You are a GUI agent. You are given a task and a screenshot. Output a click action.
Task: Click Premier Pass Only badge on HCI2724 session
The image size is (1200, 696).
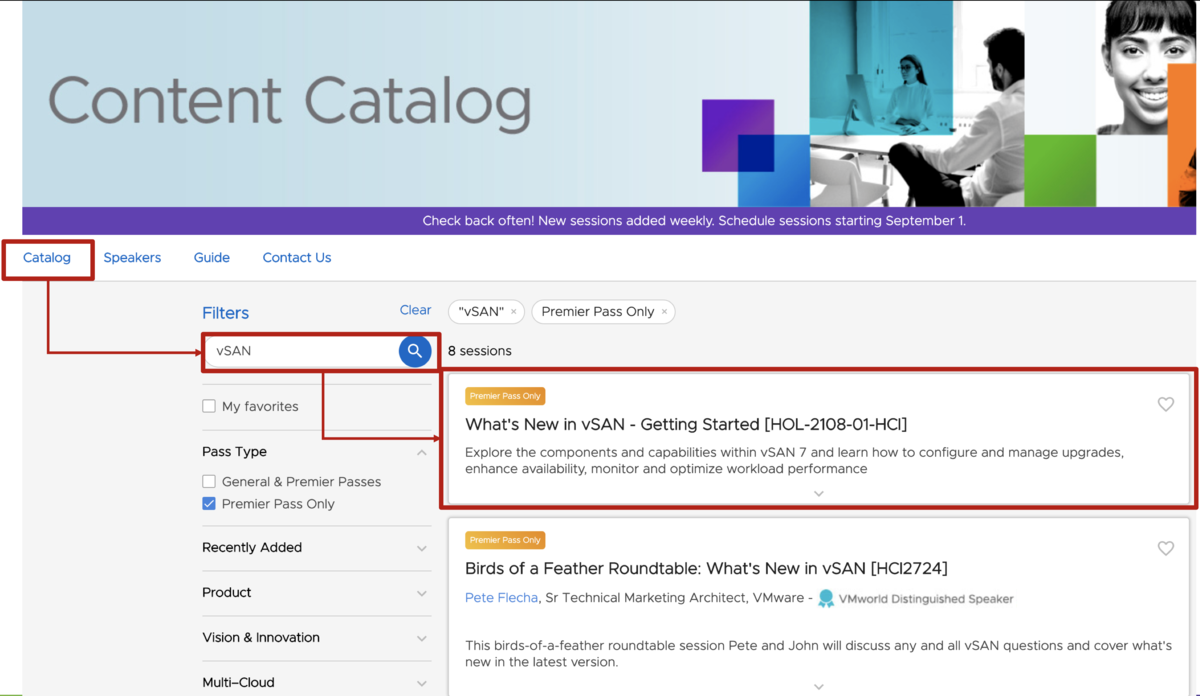coord(505,540)
